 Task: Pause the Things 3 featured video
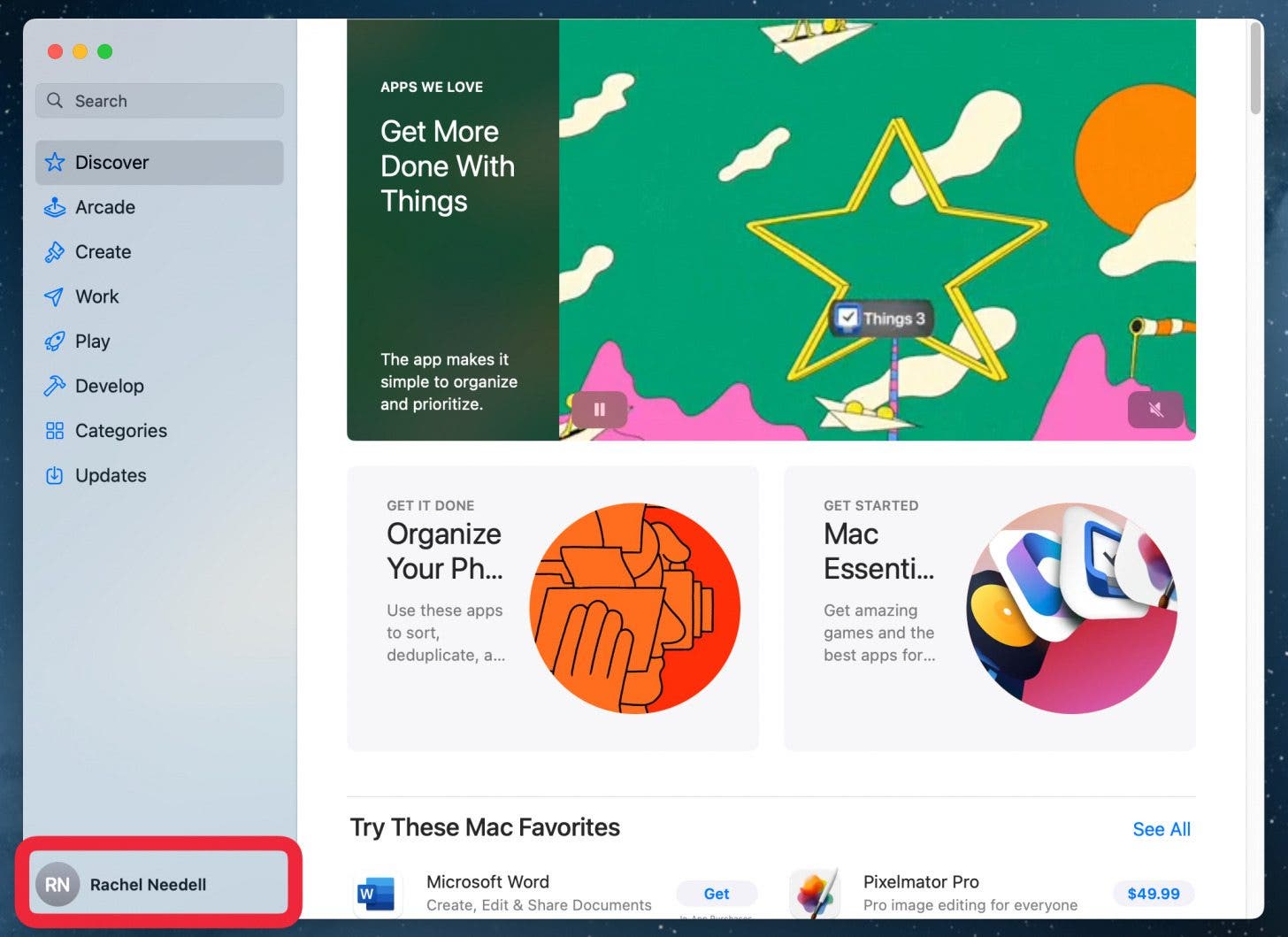599,410
